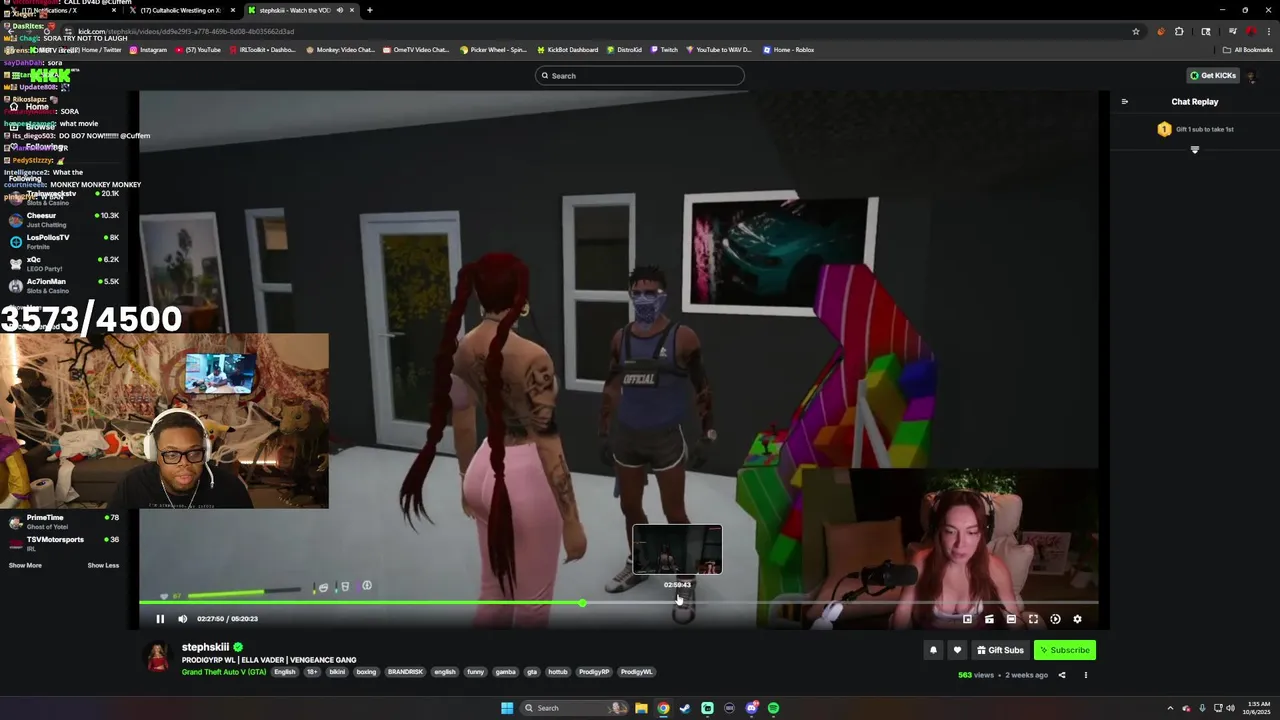Screen dimensions: 1280x720
Task: Click the Get KICKs button
Action: (x=1212, y=76)
